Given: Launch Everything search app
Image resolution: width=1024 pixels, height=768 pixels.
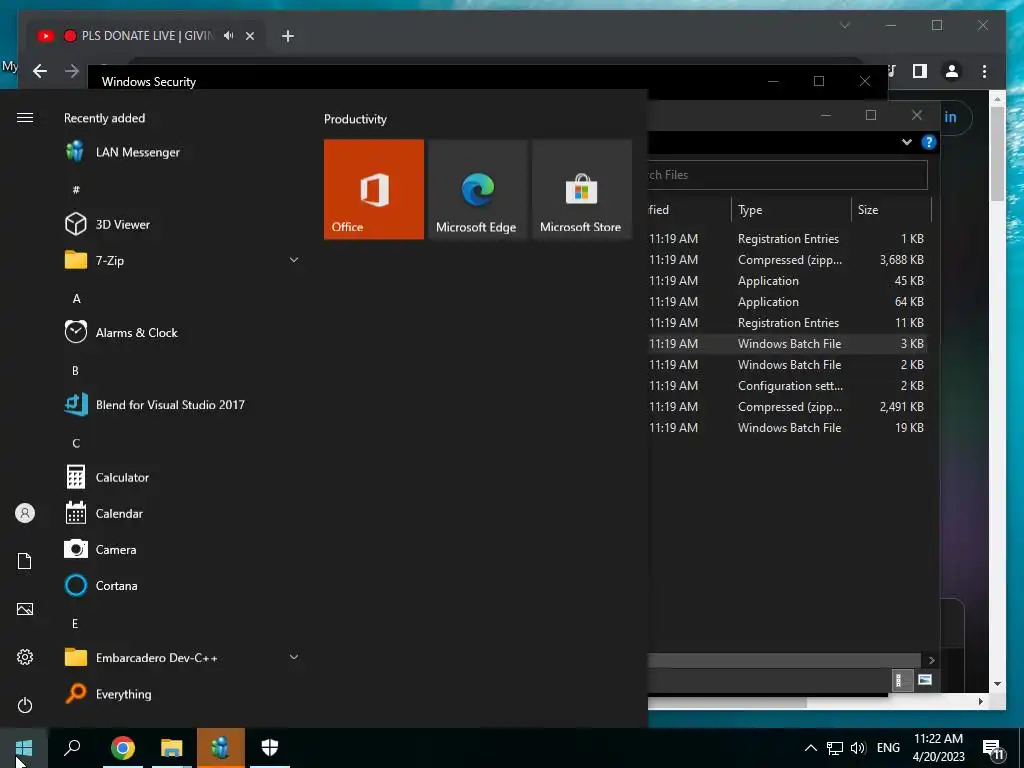Looking at the screenshot, I should [x=181, y=694].
